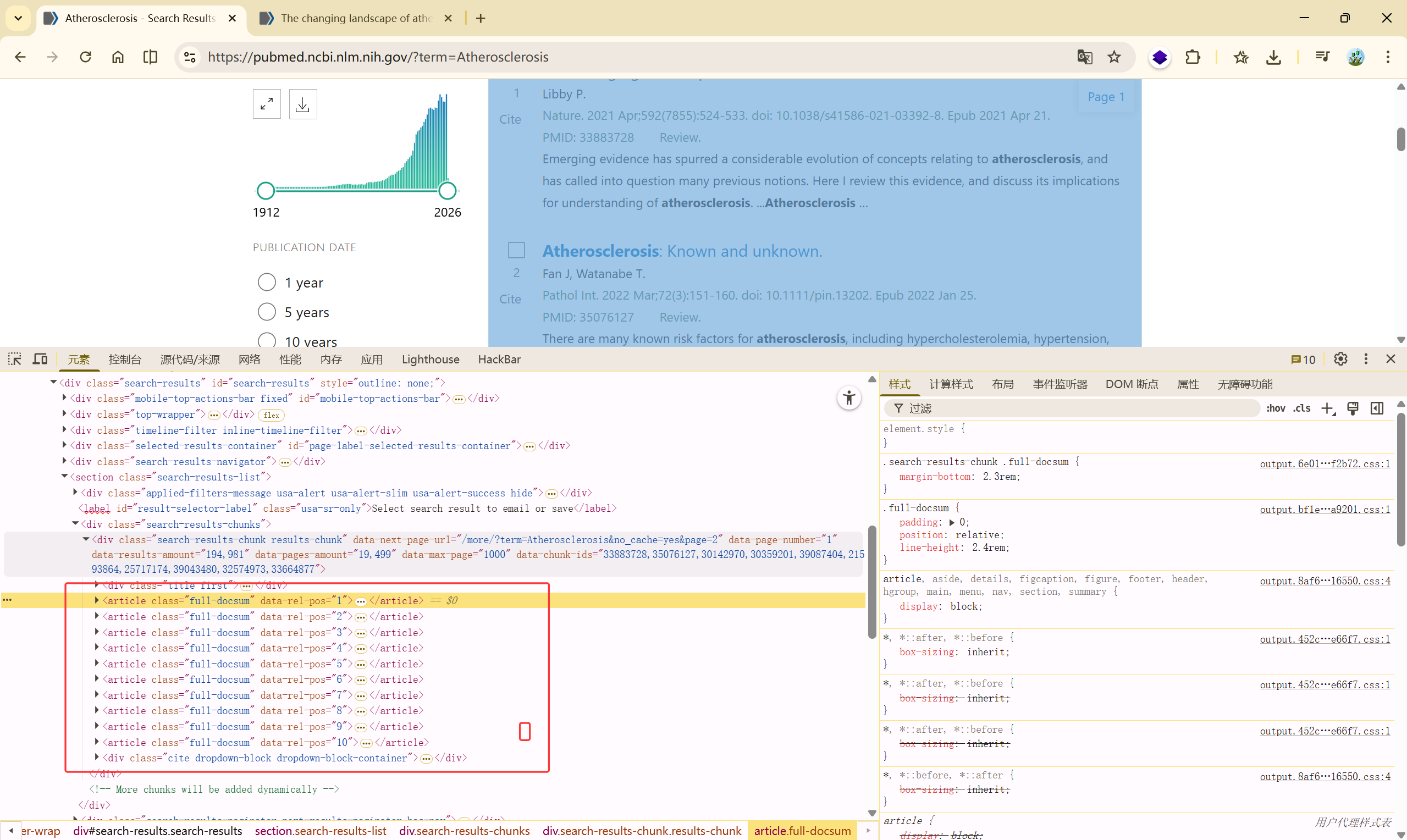Click the translate page icon
Viewport: 1407px width, 840px height.
tap(1084, 57)
